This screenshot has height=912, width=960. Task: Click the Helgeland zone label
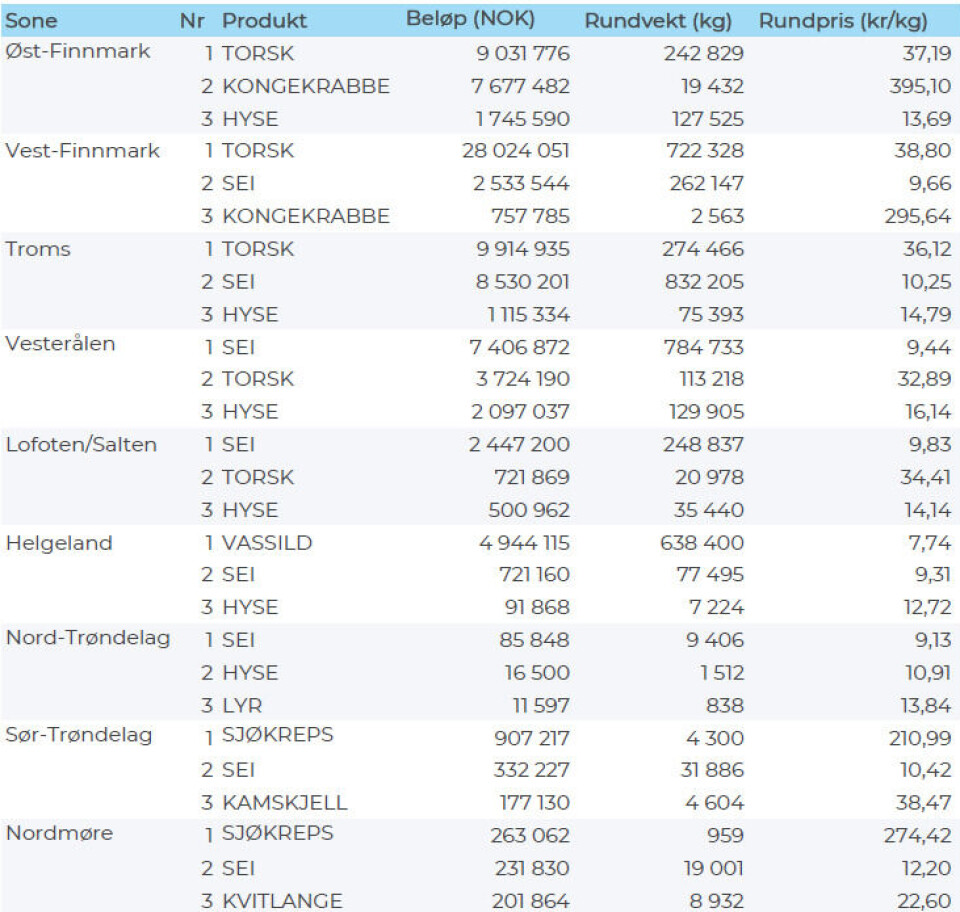[x=59, y=543]
